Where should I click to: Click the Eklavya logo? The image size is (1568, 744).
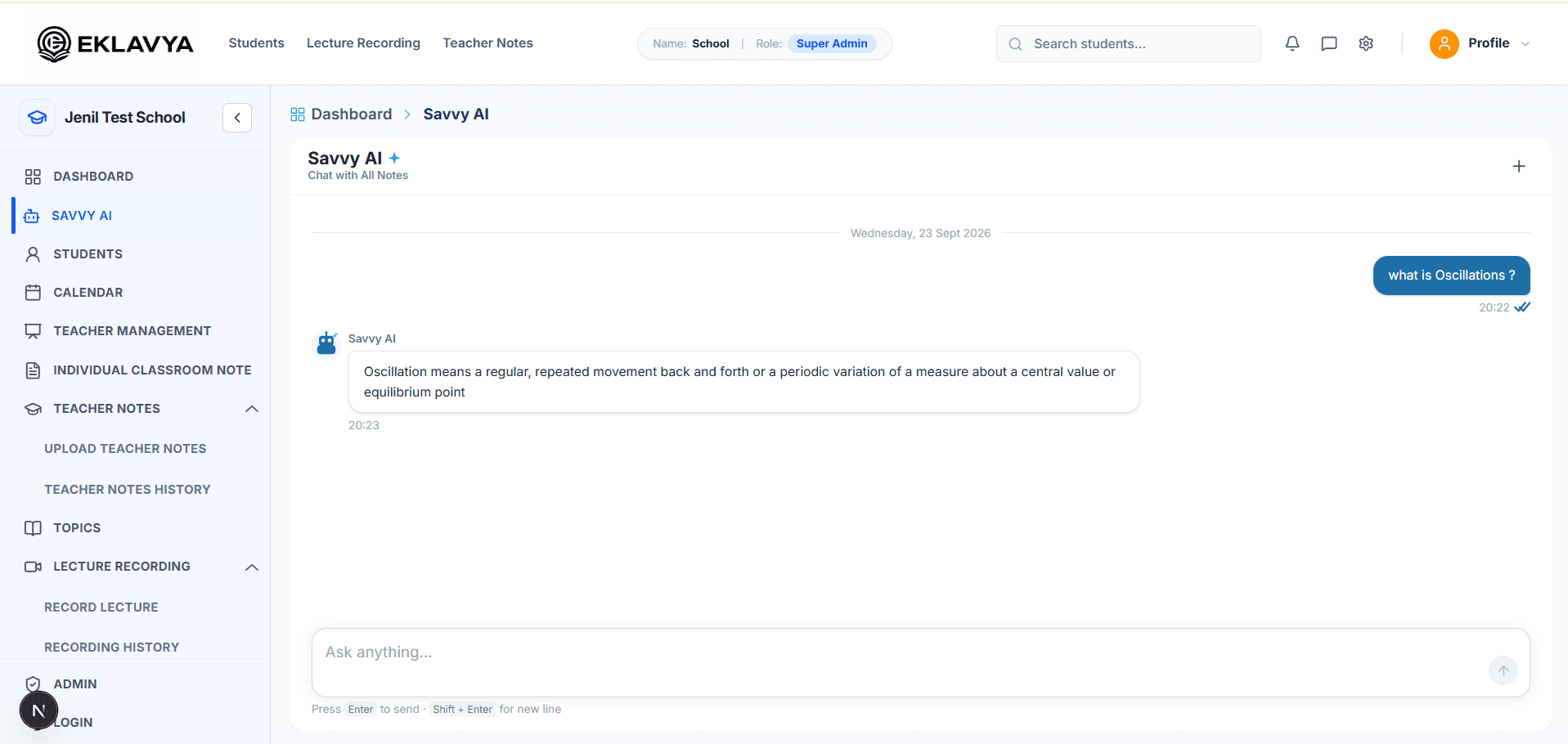(115, 43)
